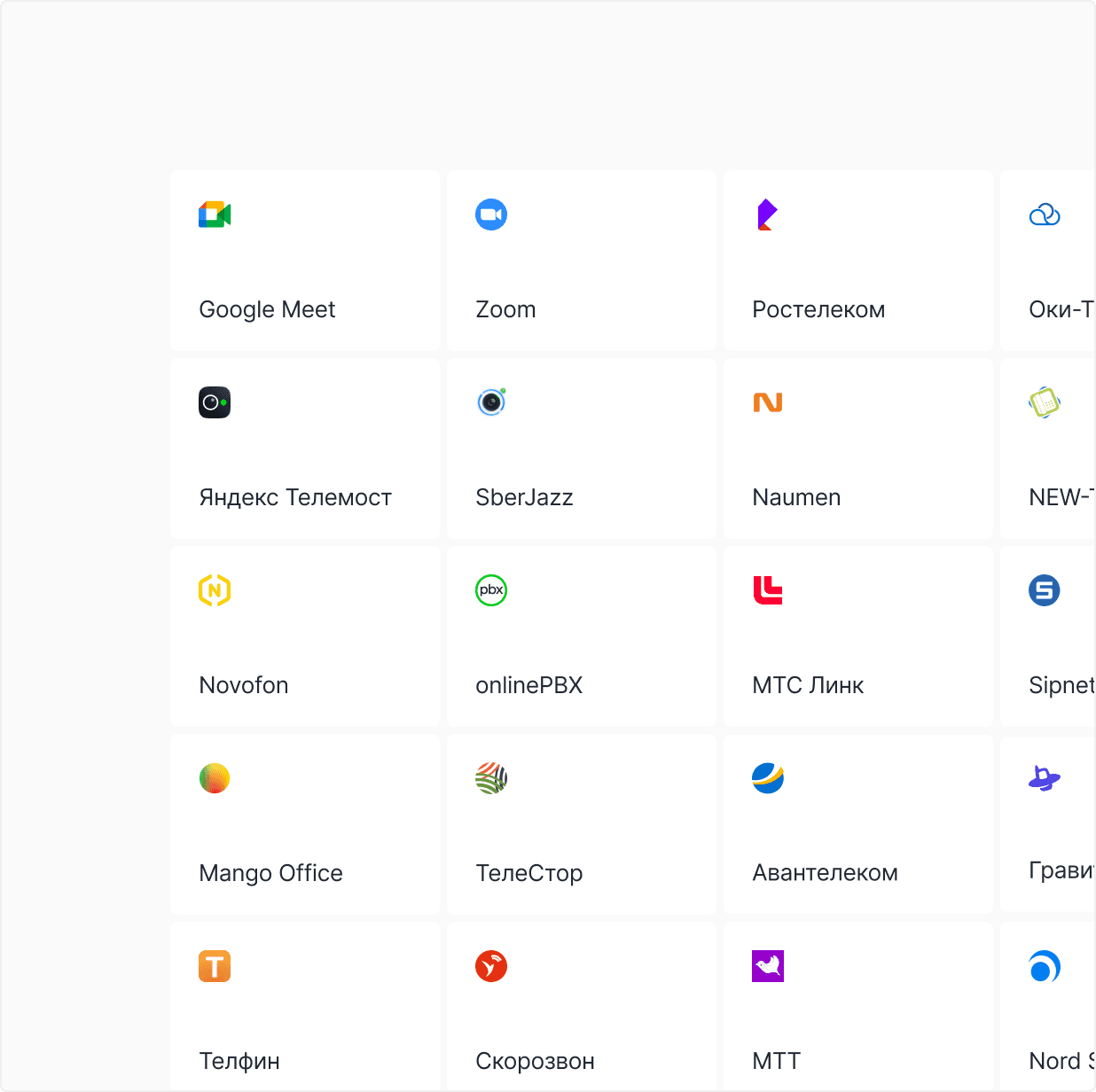Select the ТелеСтор label

tap(529, 873)
